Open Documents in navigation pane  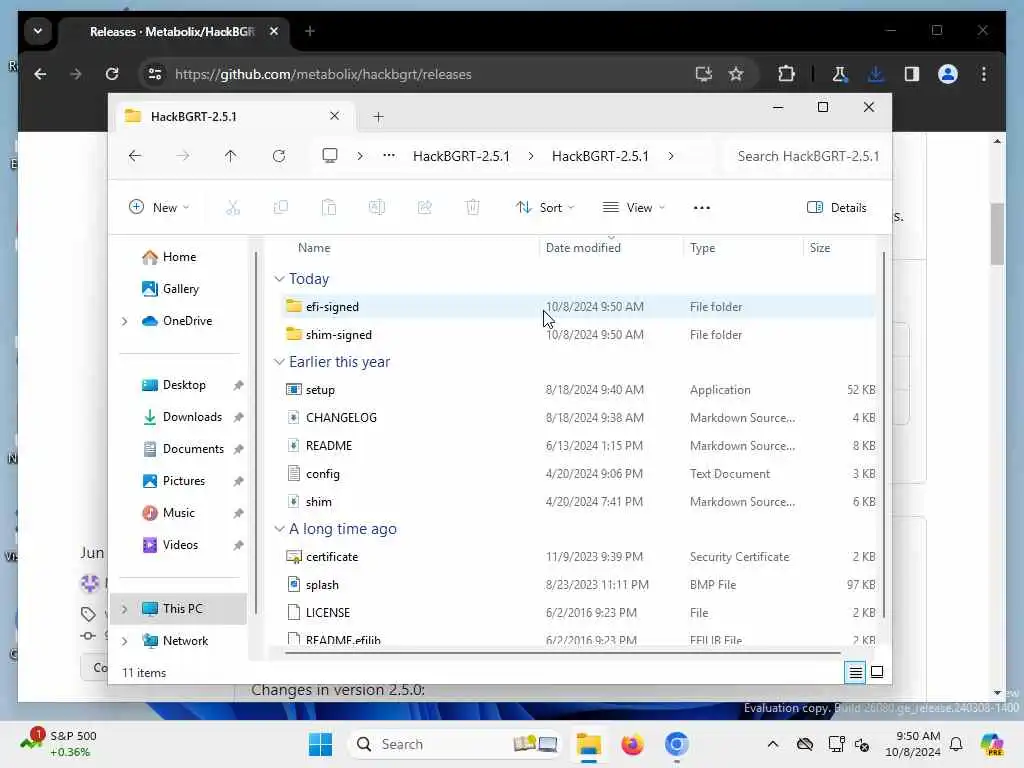(x=193, y=449)
